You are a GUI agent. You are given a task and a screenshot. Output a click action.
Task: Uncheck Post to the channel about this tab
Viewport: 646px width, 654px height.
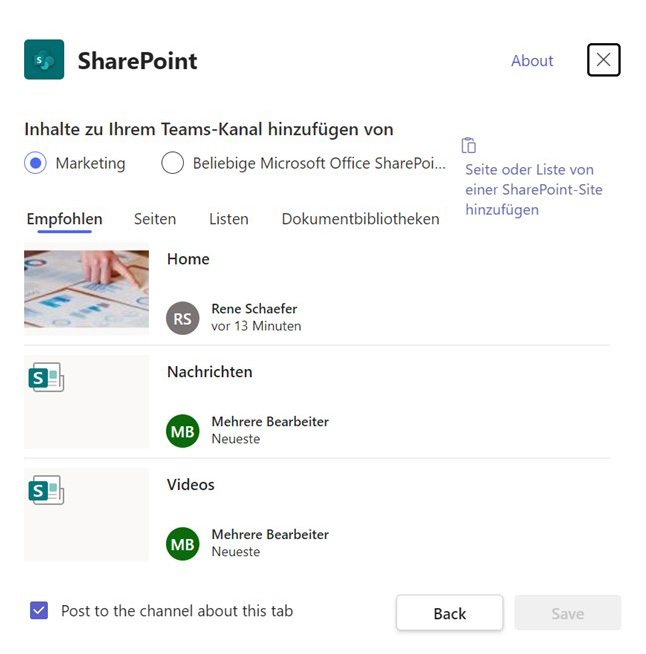tap(39, 610)
